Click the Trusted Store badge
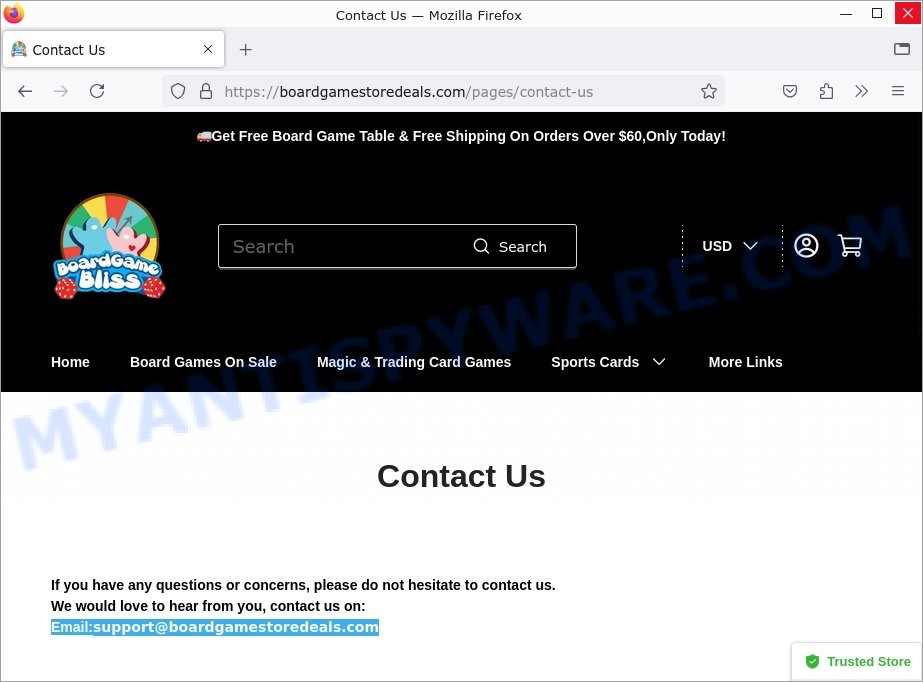This screenshot has width=923, height=682. [x=858, y=661]
